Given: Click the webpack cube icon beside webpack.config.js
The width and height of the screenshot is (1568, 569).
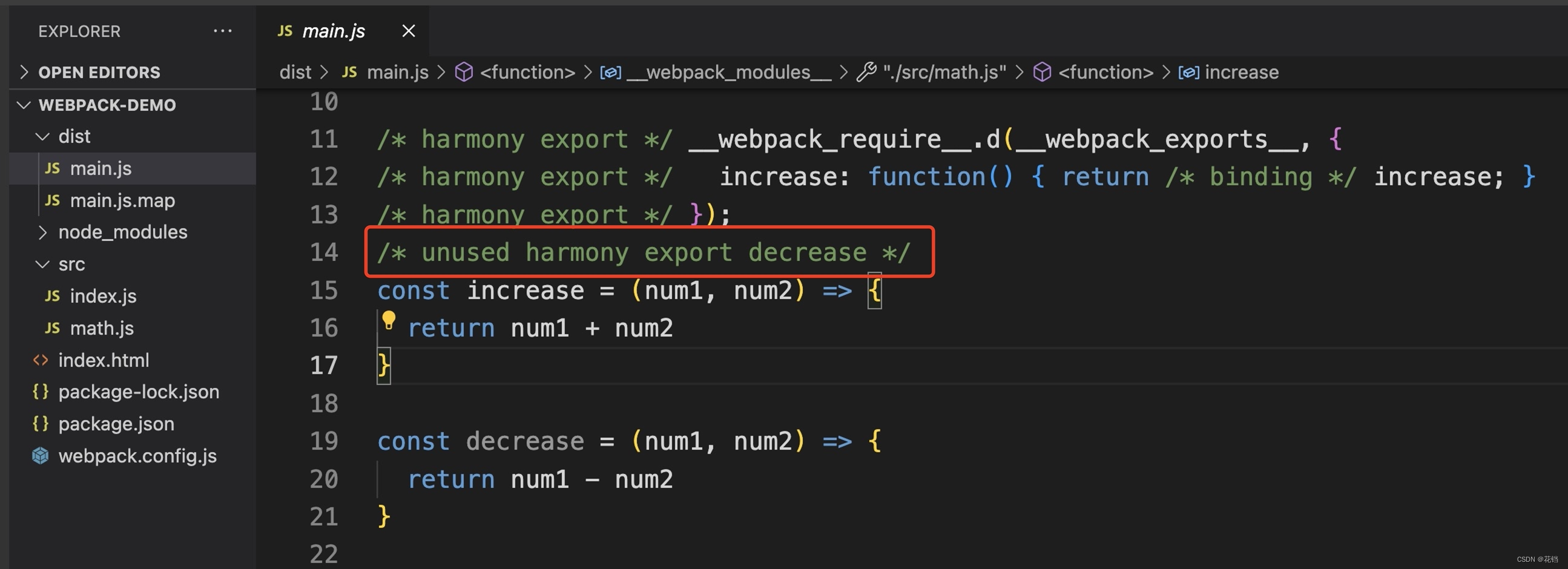Looking at the screenshot, I should click(x=40, y=456).
